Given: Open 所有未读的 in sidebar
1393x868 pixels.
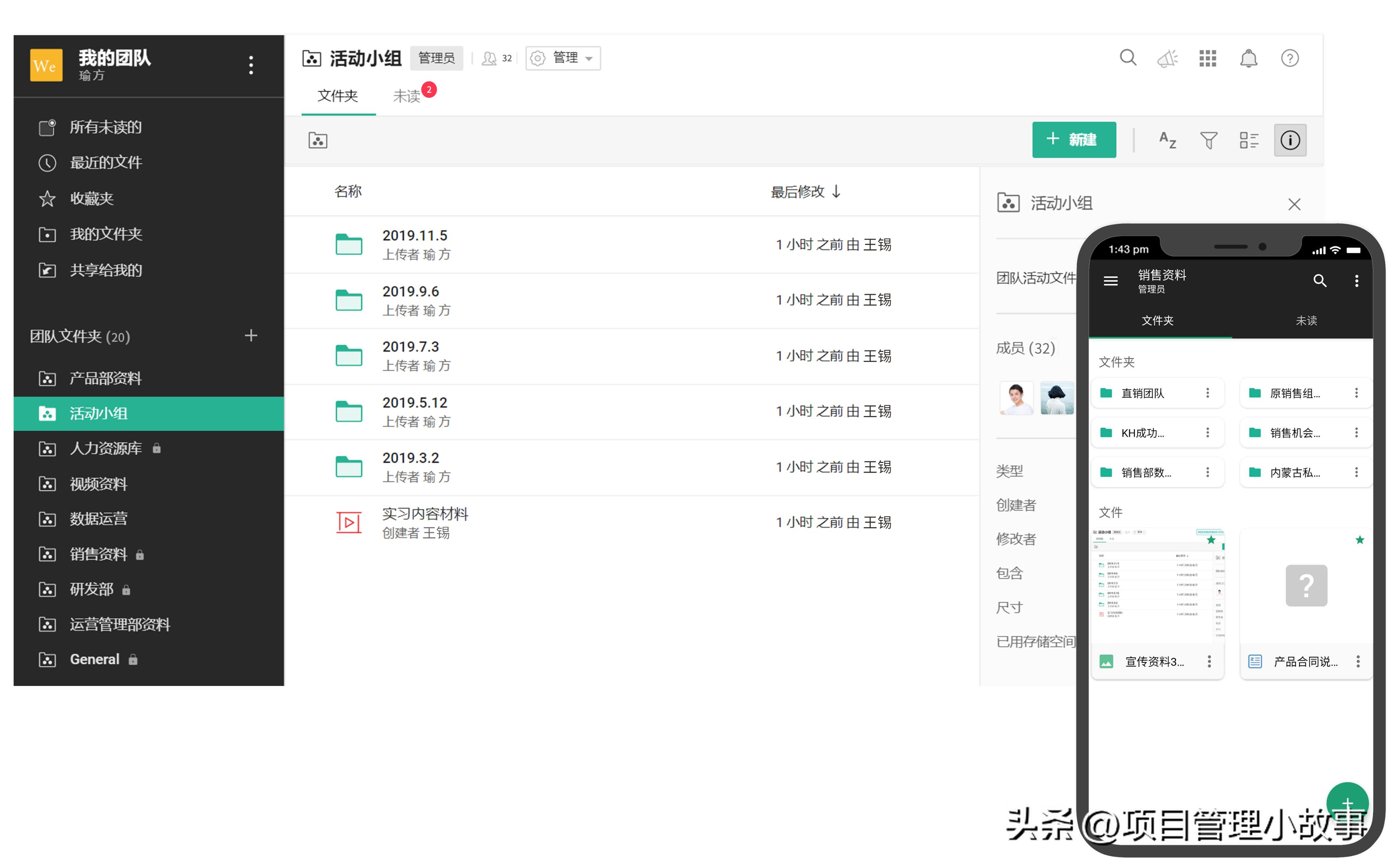Looking at the screenshot, I should (149, 127).
